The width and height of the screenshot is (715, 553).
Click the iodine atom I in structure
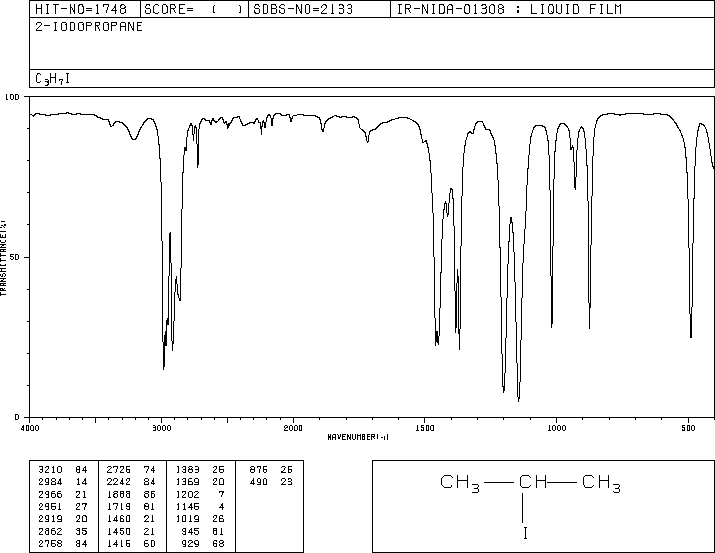pos(525,533)
